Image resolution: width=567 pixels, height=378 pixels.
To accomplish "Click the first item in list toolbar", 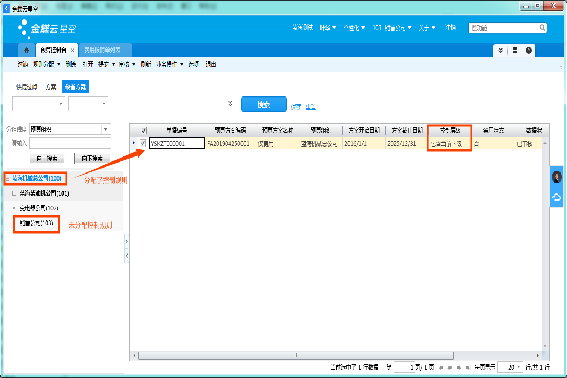I will [x=22, y=64].
